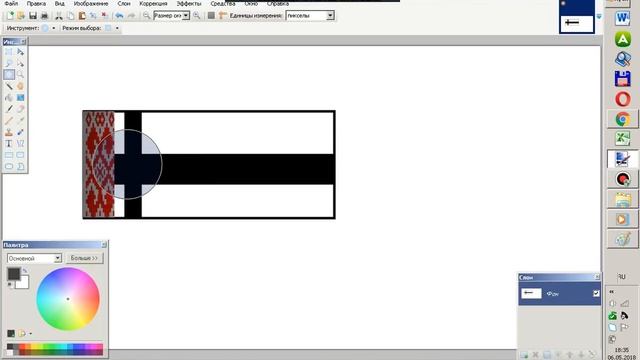Viewport: 640px width, 360px height.
Task: Select the Фон layer thumbnail
Action: tap(531, 293)
